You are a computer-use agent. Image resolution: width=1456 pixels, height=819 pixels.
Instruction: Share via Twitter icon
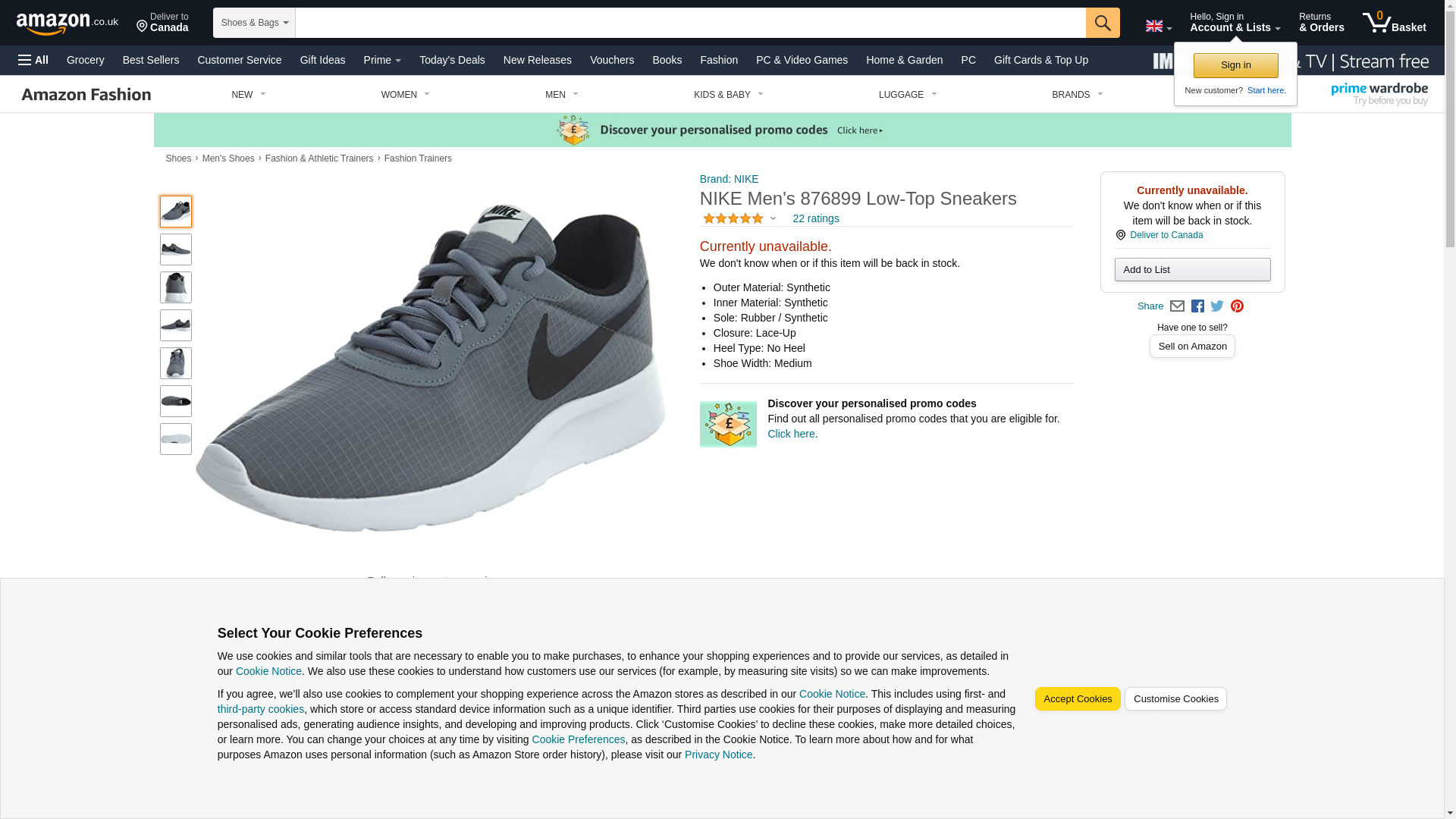(1217, 306)
